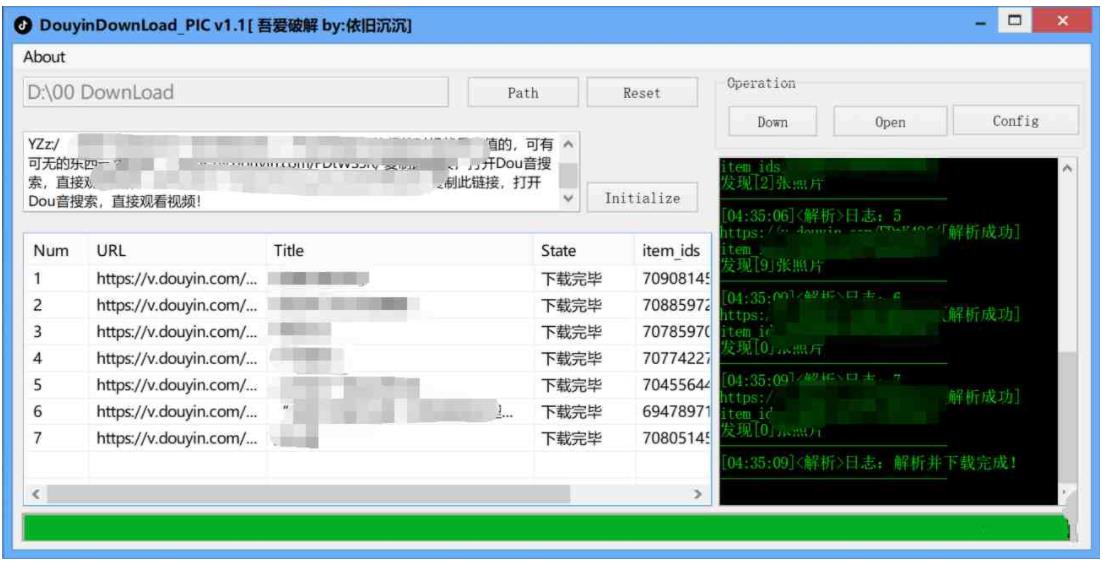The height and width of the screenshot is (574, 1116).
Task: Click the [04:35:06] log entry
Action: tap(811, 216)
